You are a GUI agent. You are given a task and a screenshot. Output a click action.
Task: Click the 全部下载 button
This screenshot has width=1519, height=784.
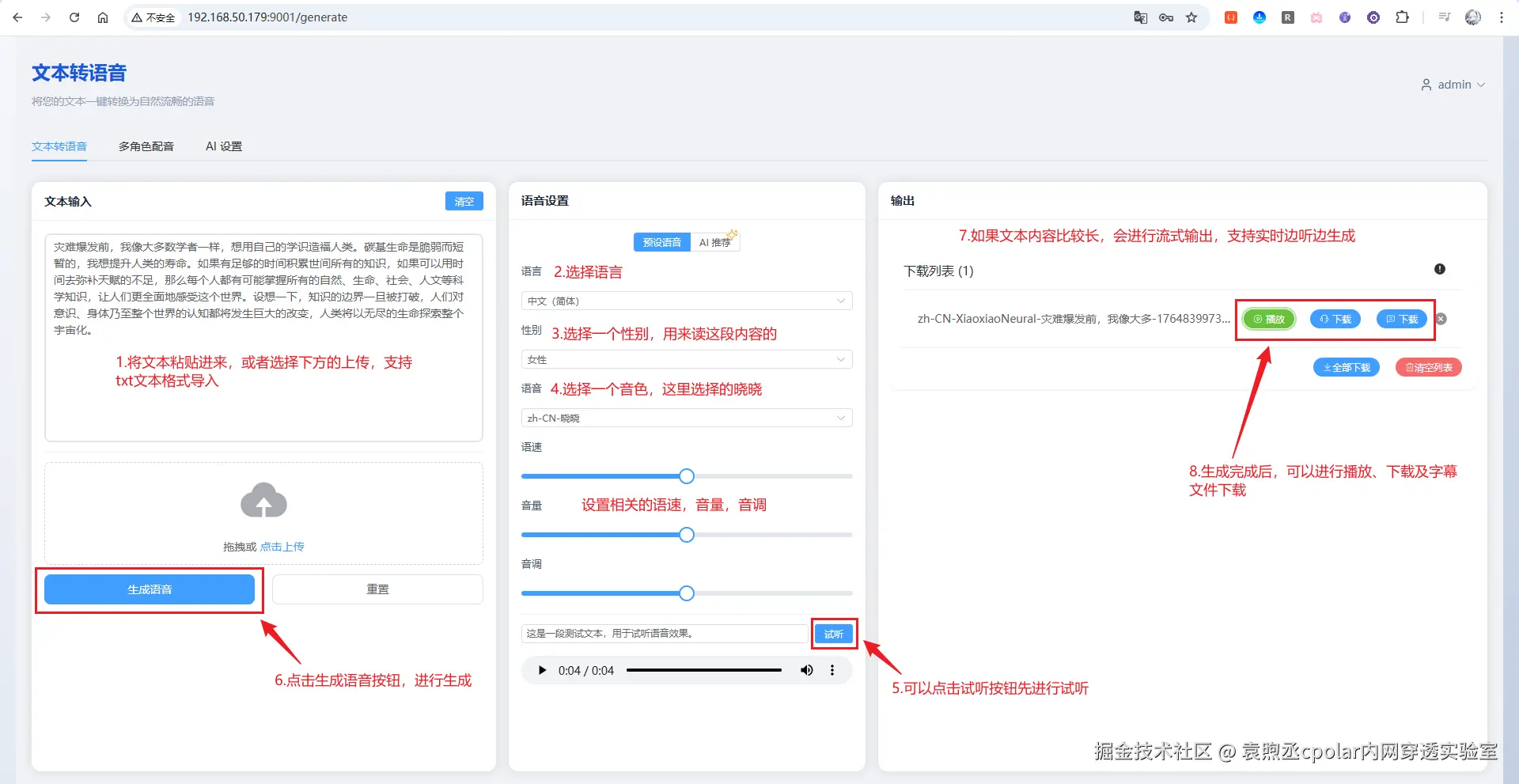[1347, 367]
